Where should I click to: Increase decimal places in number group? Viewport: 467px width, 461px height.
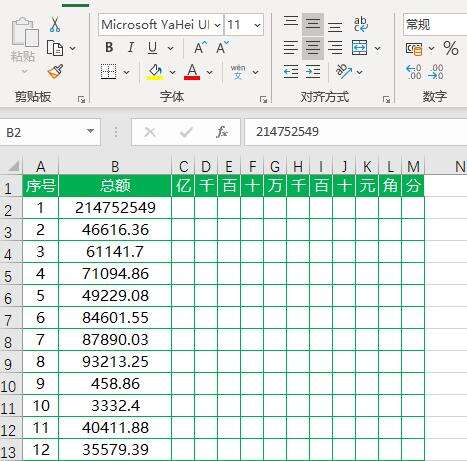[414, 72]
